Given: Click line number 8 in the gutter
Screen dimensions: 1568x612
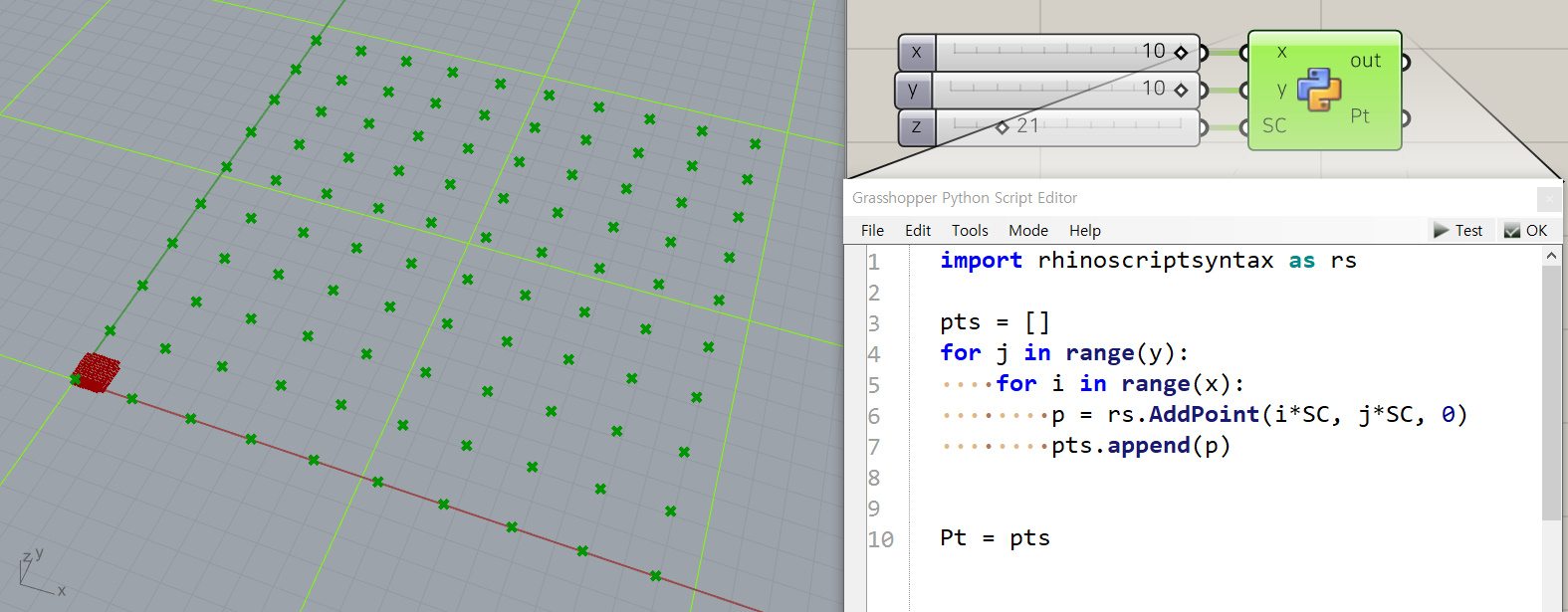Looking at the screenshot, I should [874, 478].
